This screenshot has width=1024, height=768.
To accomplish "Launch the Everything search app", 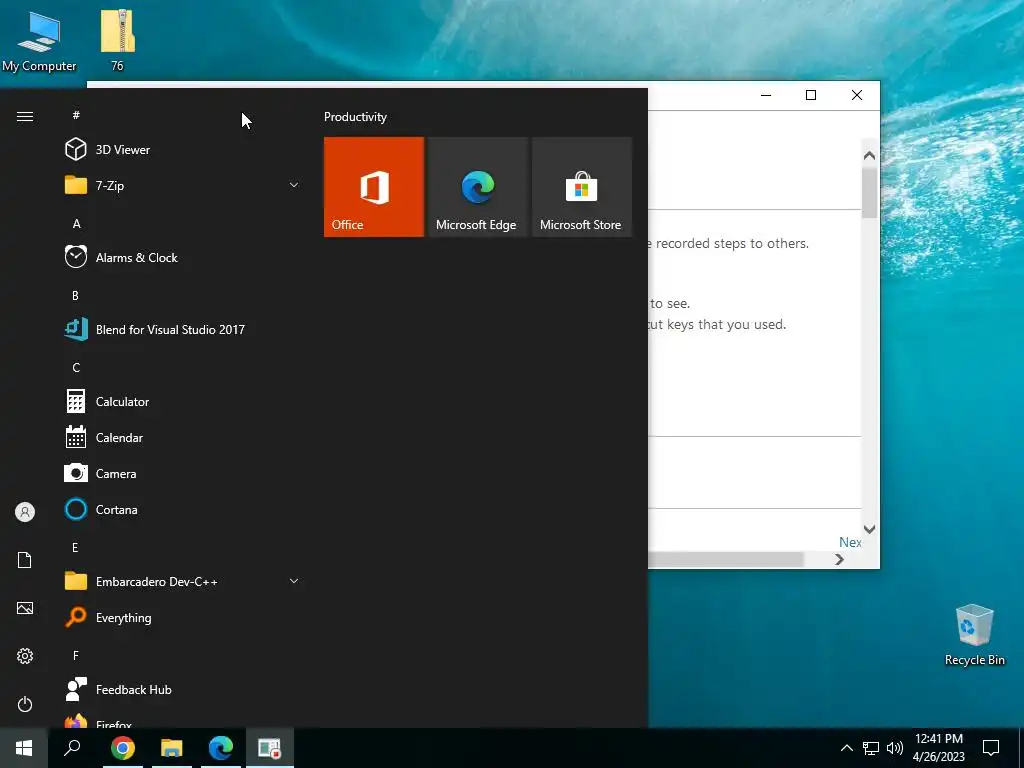I will click(x=183, y=617).
